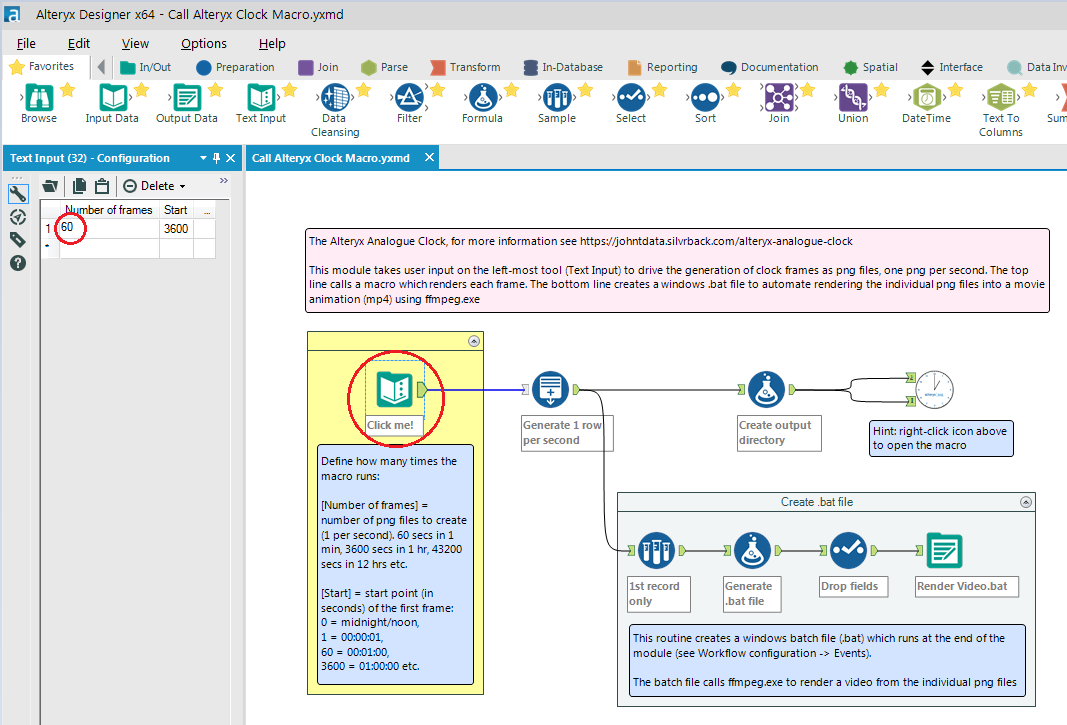Open the Help menu
Viewport: 1067px width, 725px height.
272,44
